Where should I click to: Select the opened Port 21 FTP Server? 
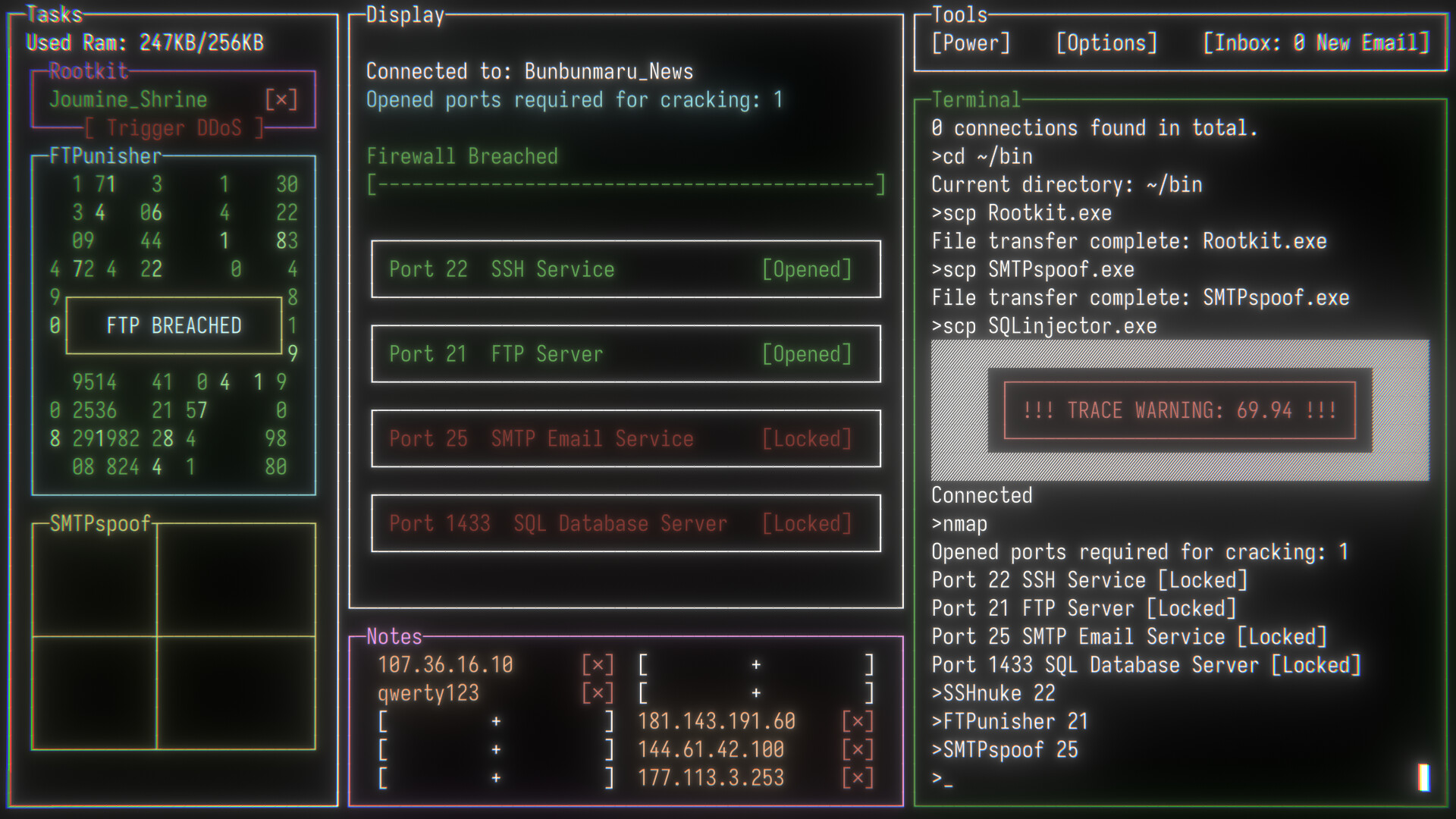625,354
